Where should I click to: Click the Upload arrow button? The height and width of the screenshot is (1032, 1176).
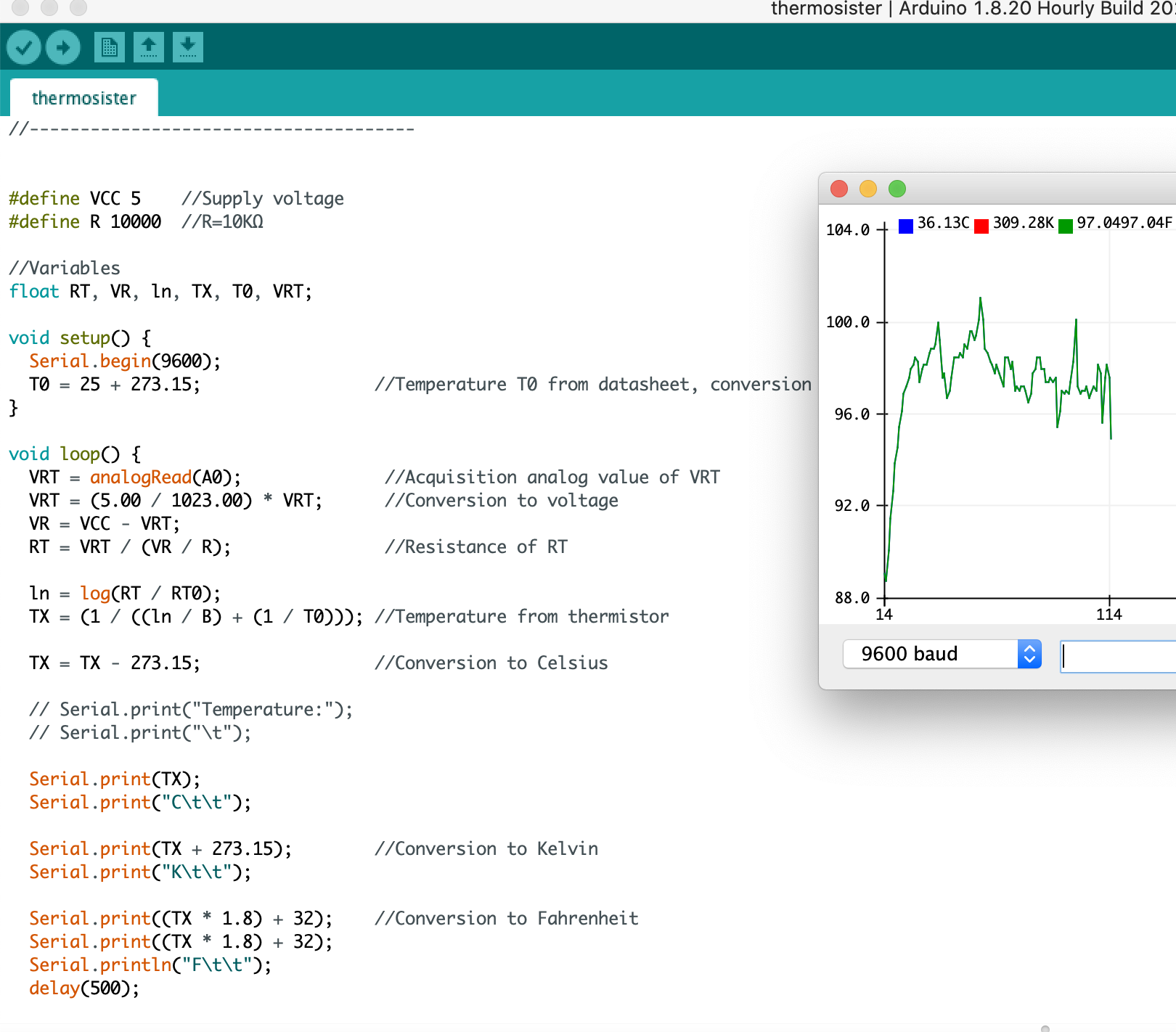click(63, 48)
